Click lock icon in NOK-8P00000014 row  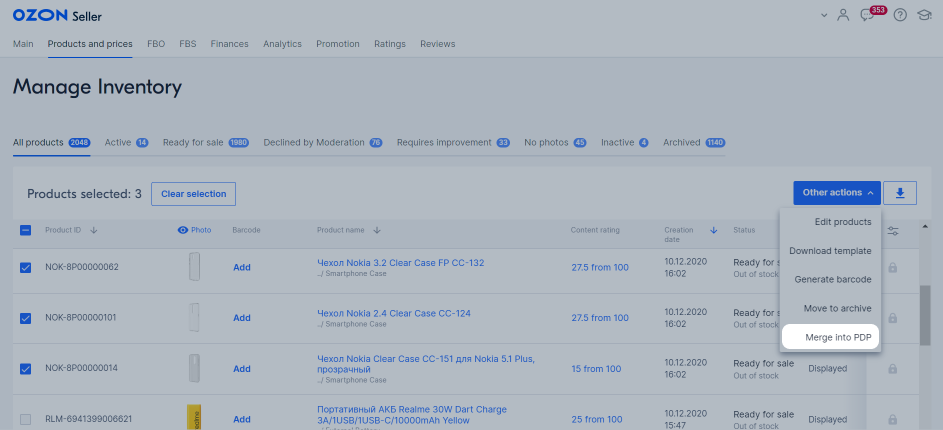892,368
